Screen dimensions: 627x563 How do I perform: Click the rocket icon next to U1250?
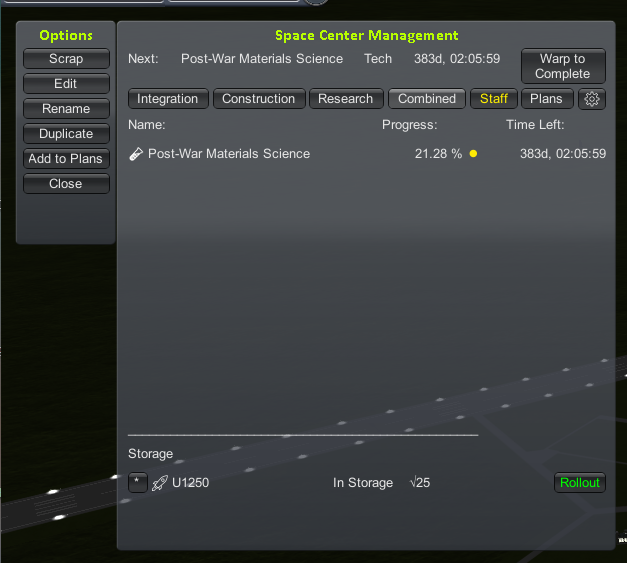(159, 483)
